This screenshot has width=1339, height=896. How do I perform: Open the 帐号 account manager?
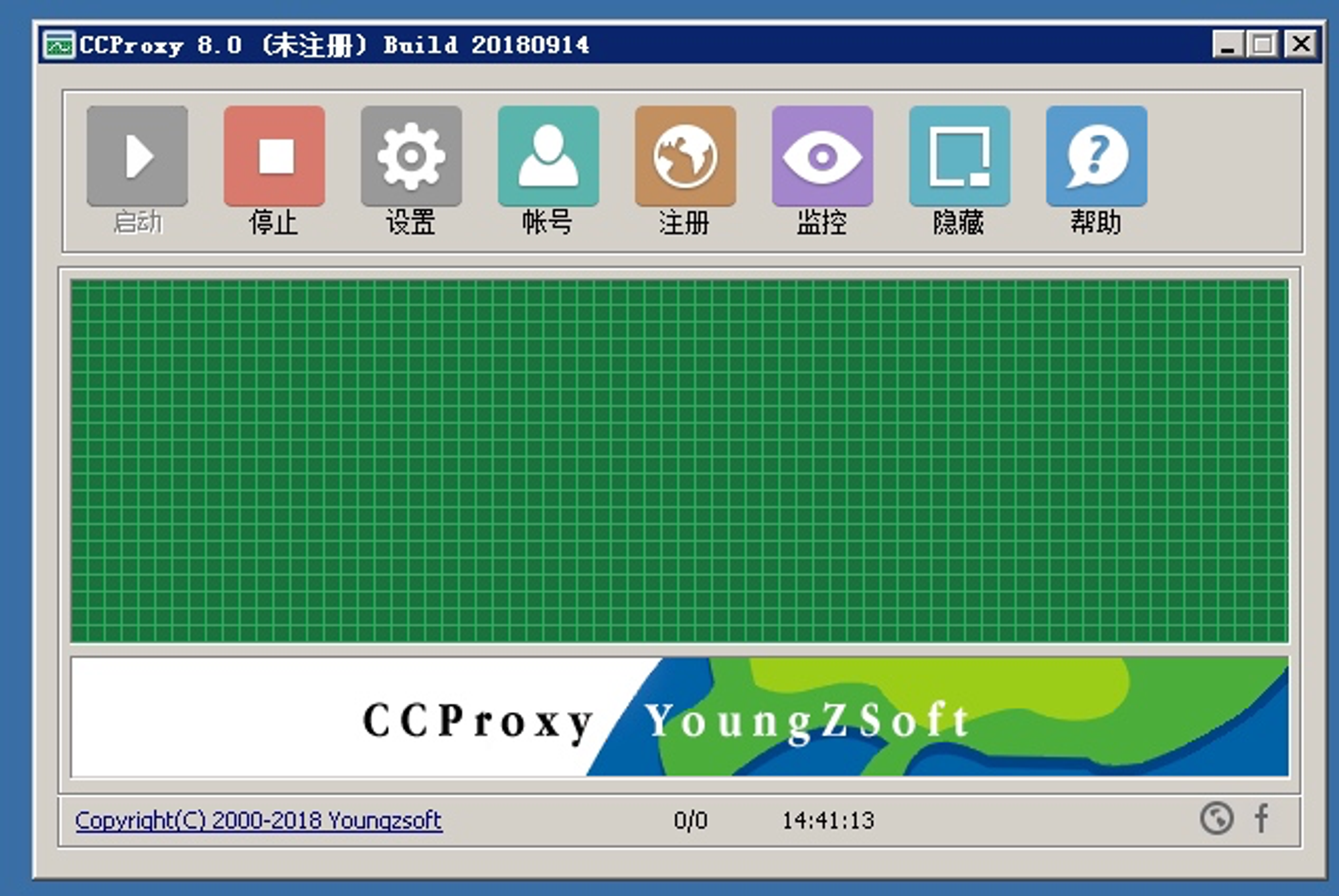click(x=548, y=156)
